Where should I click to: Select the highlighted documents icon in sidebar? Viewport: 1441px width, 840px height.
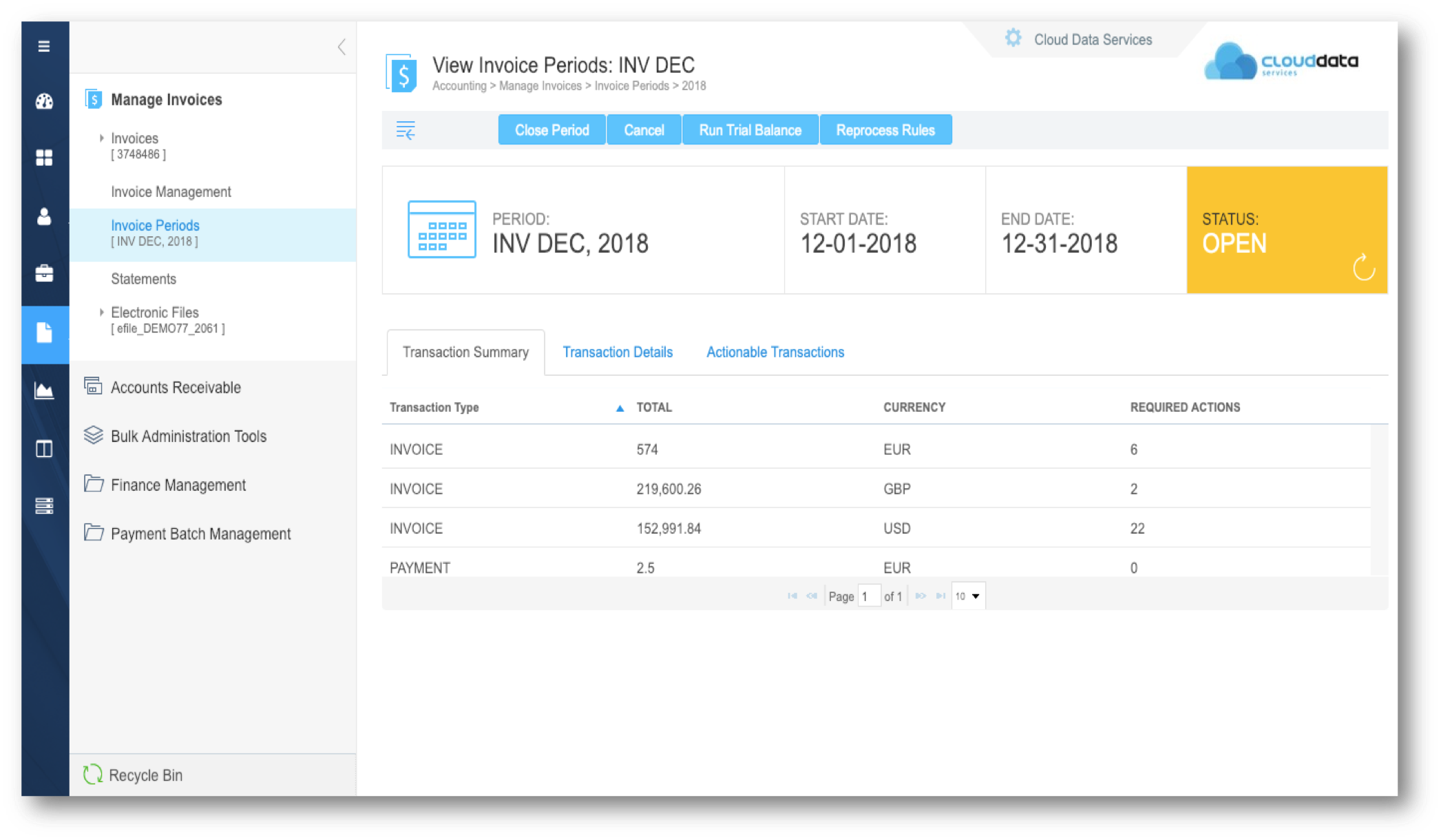pyautogui.click(x=44, y=333)
